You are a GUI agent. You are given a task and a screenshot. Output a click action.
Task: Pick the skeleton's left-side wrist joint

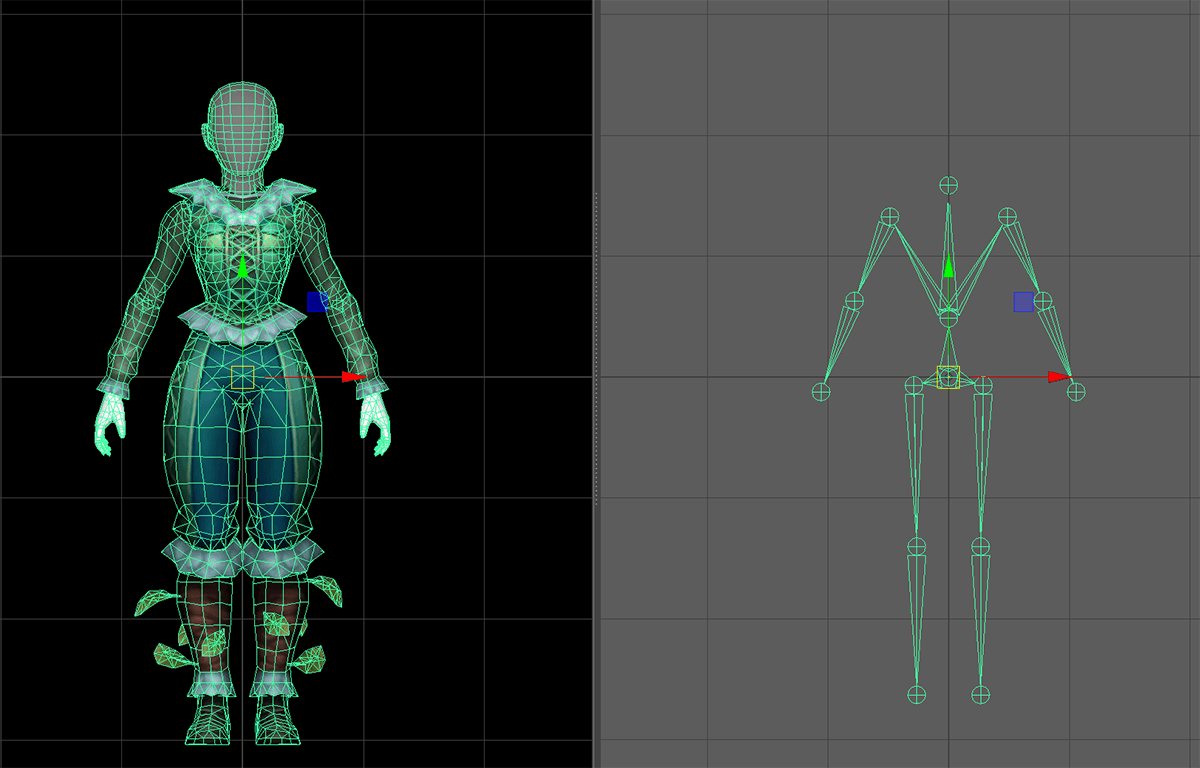tap(821, 392)
